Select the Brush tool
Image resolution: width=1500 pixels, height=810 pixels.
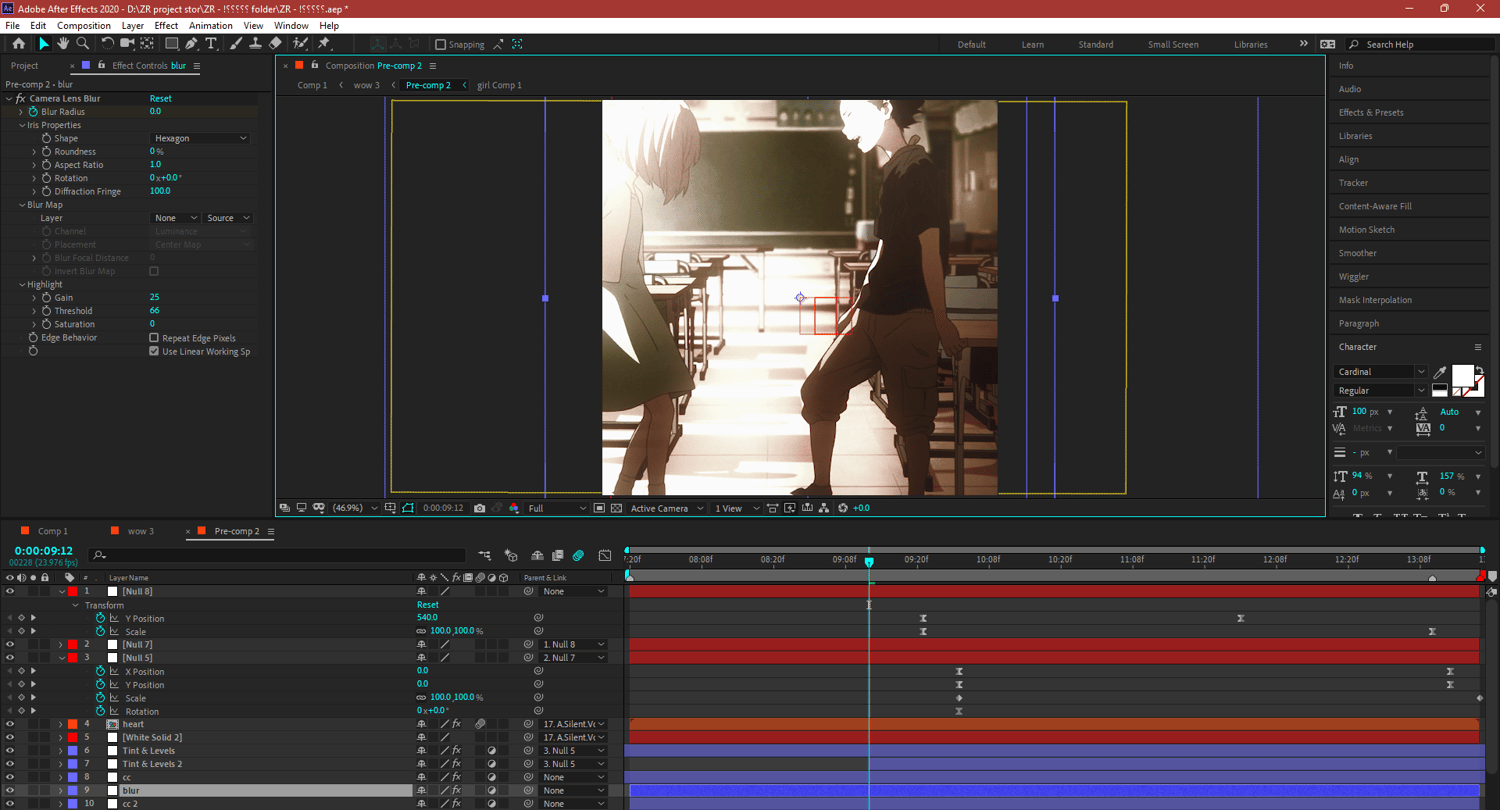click(x=236, y=44)
